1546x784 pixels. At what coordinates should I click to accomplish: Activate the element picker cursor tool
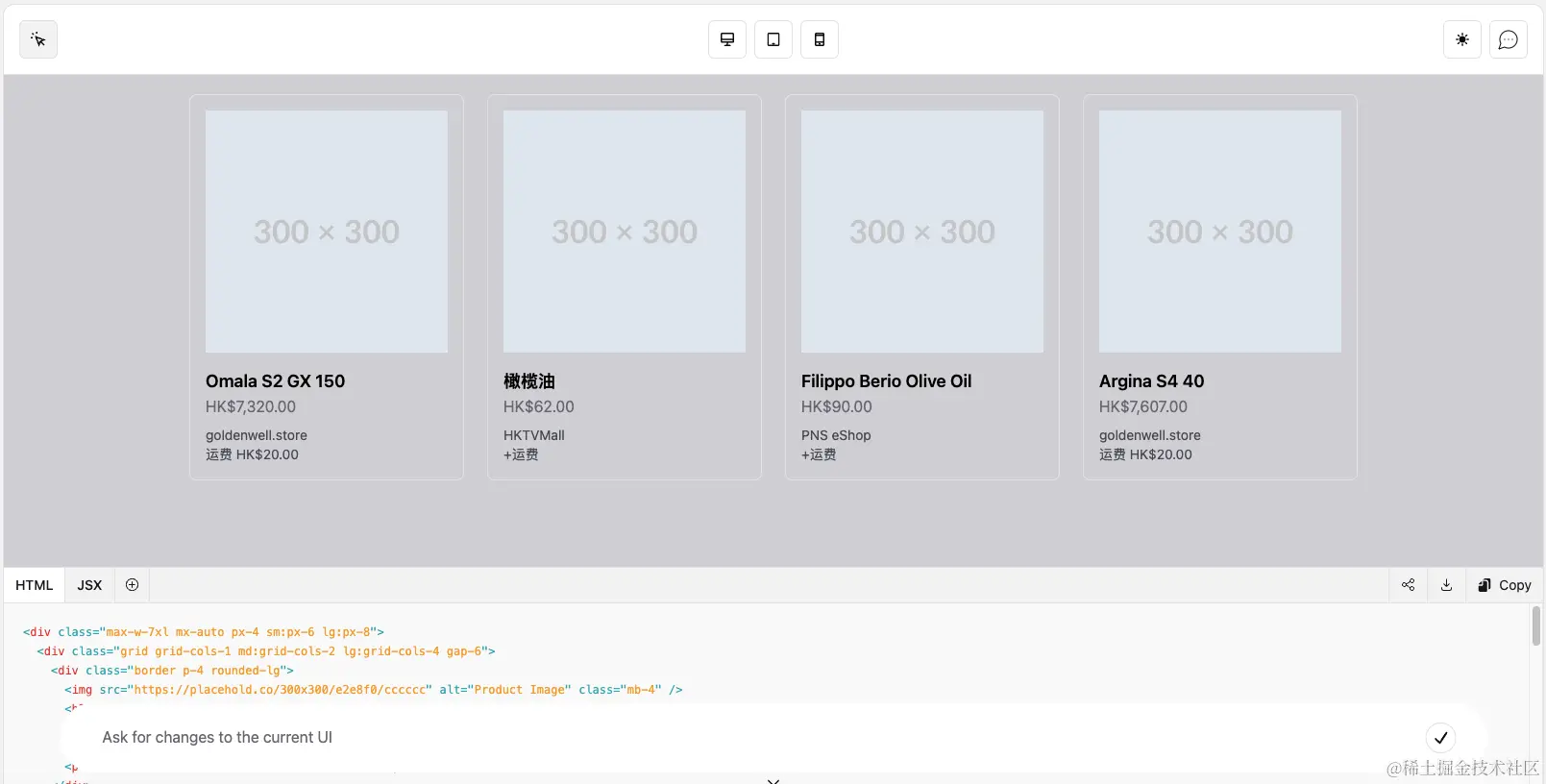[38, 39]
